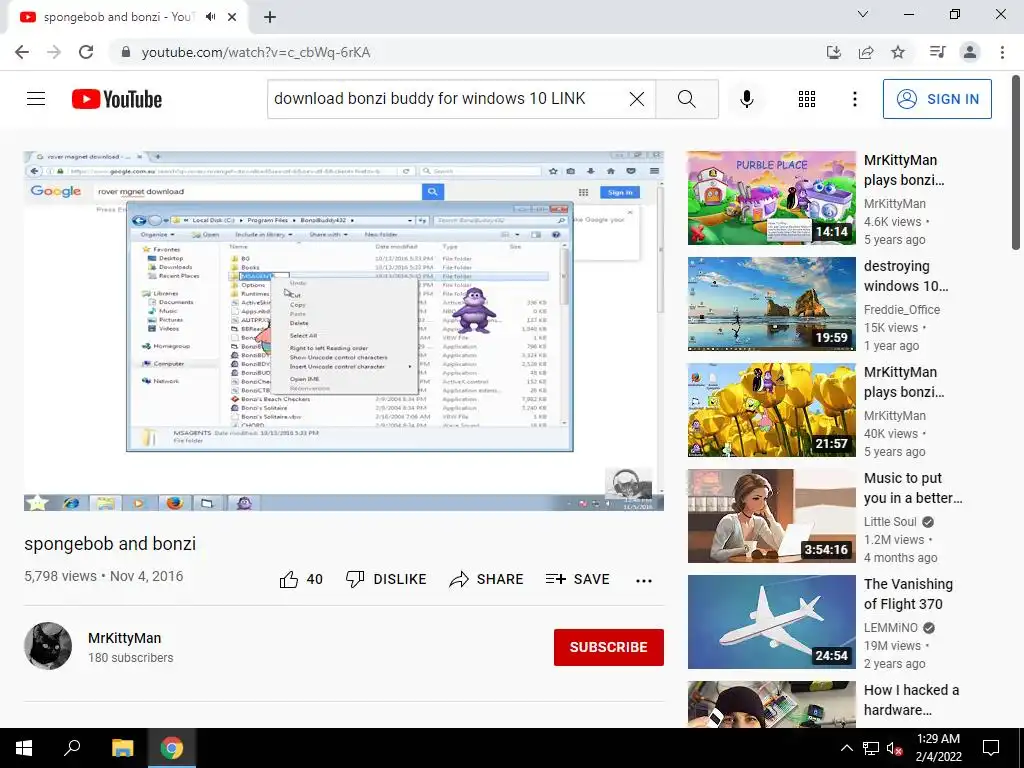The height and width of the screenshot is (768, 1024).
Task: Open Windows taskbar search
Action: [72, 748]
